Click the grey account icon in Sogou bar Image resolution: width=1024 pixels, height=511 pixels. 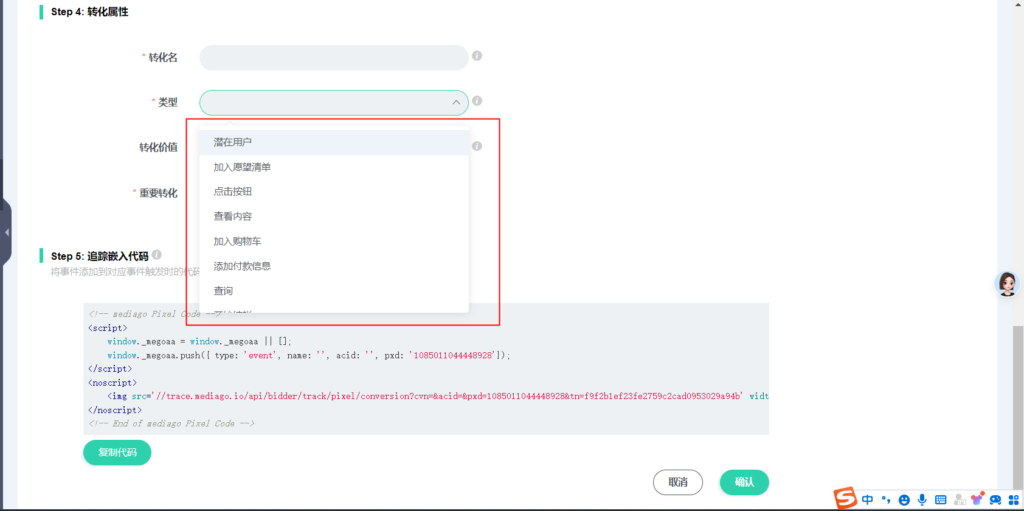tap(959, 500)
